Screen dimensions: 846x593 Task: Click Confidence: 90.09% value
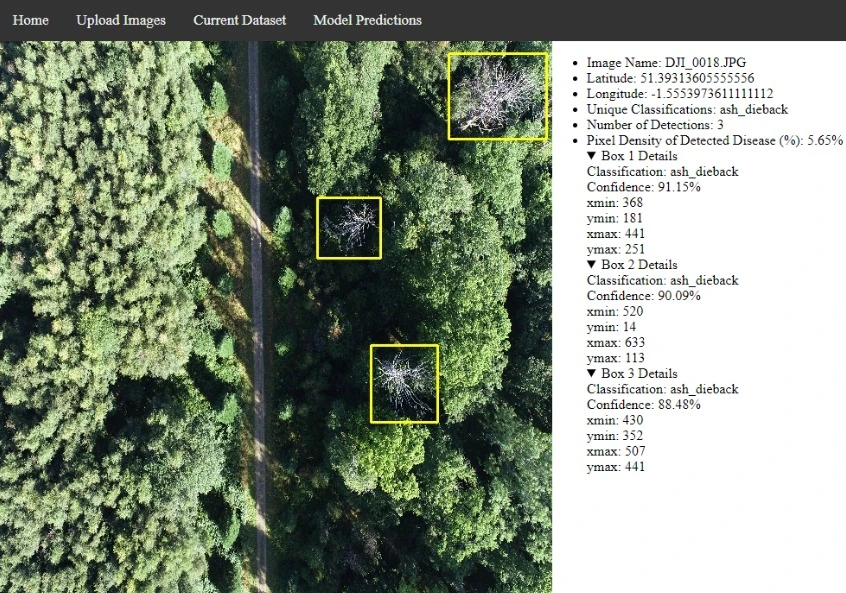644,296
